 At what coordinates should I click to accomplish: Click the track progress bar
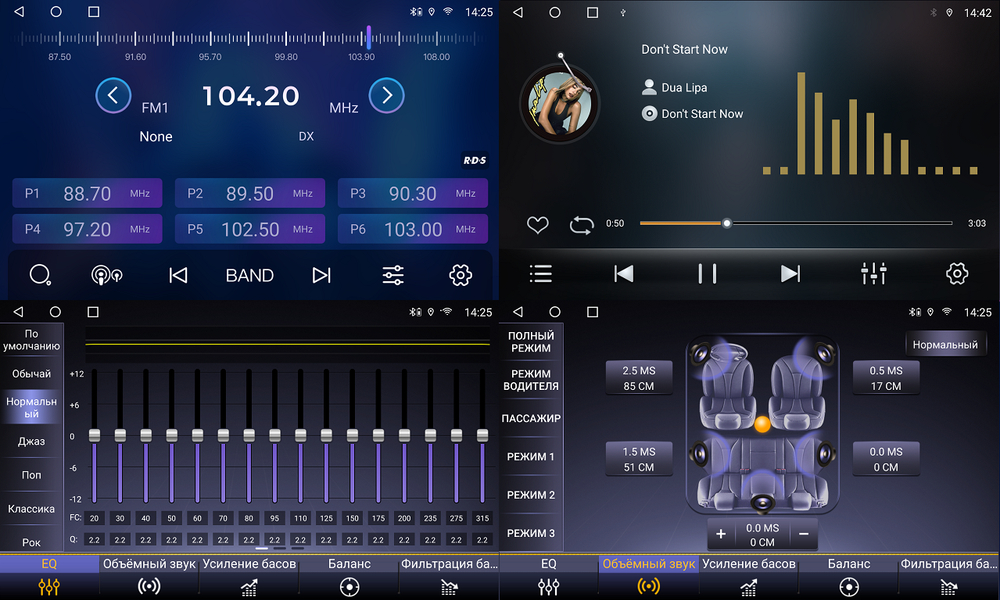(795, 223)
